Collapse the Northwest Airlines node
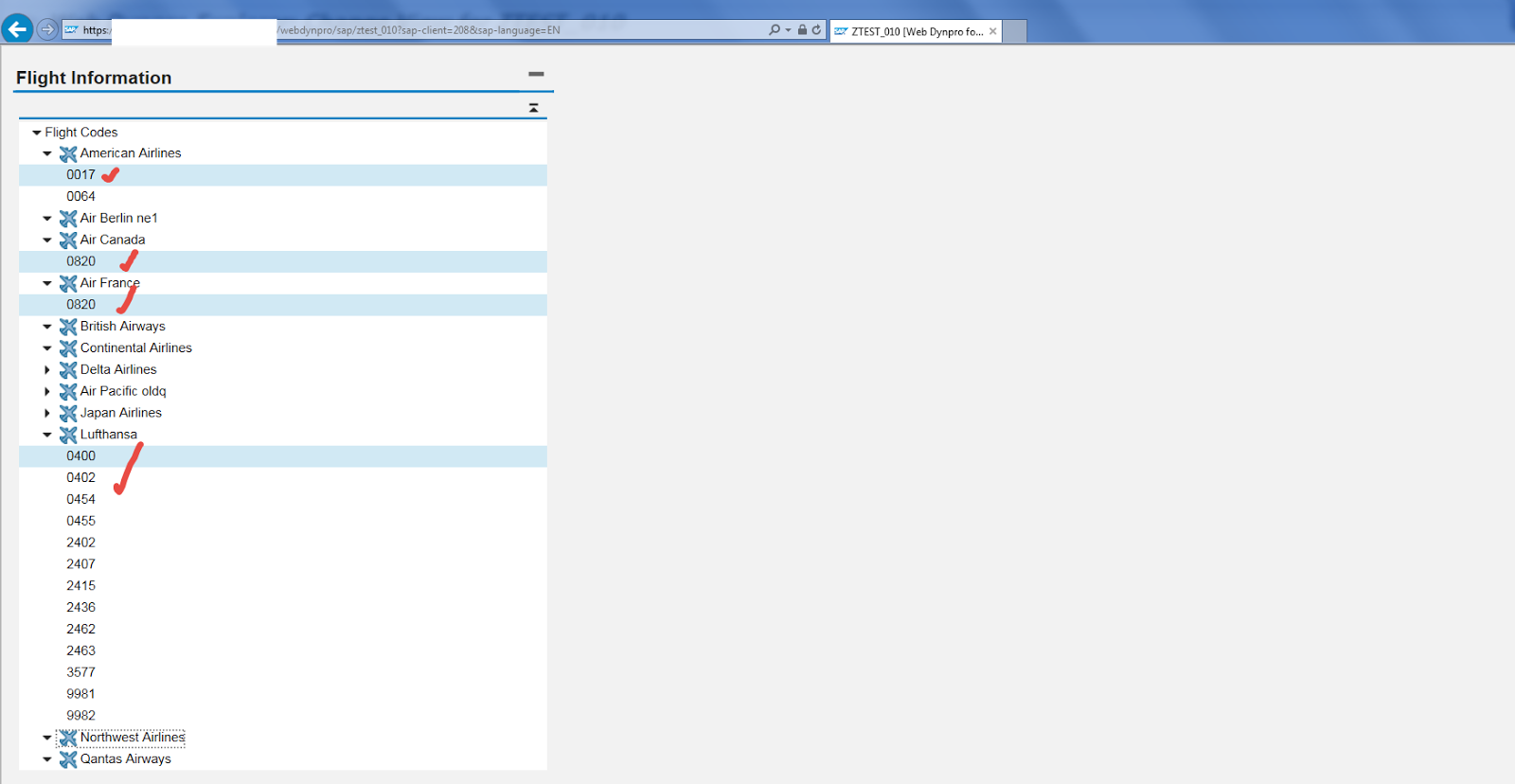This screenshot has height=784, width=1515. [47, 738]
